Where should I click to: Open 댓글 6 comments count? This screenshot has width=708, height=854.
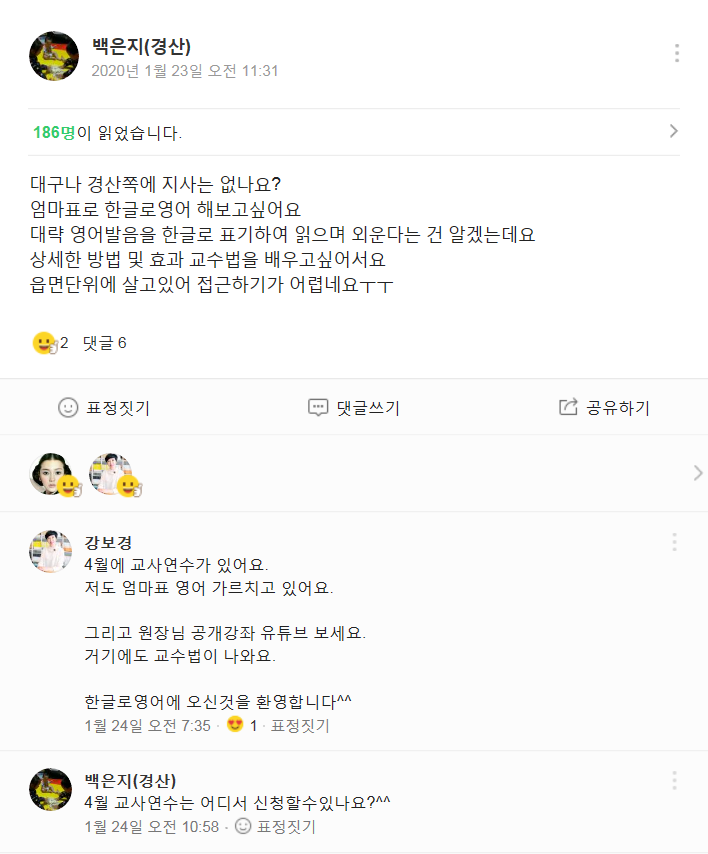pyautogui.click(x=104, y=343)
